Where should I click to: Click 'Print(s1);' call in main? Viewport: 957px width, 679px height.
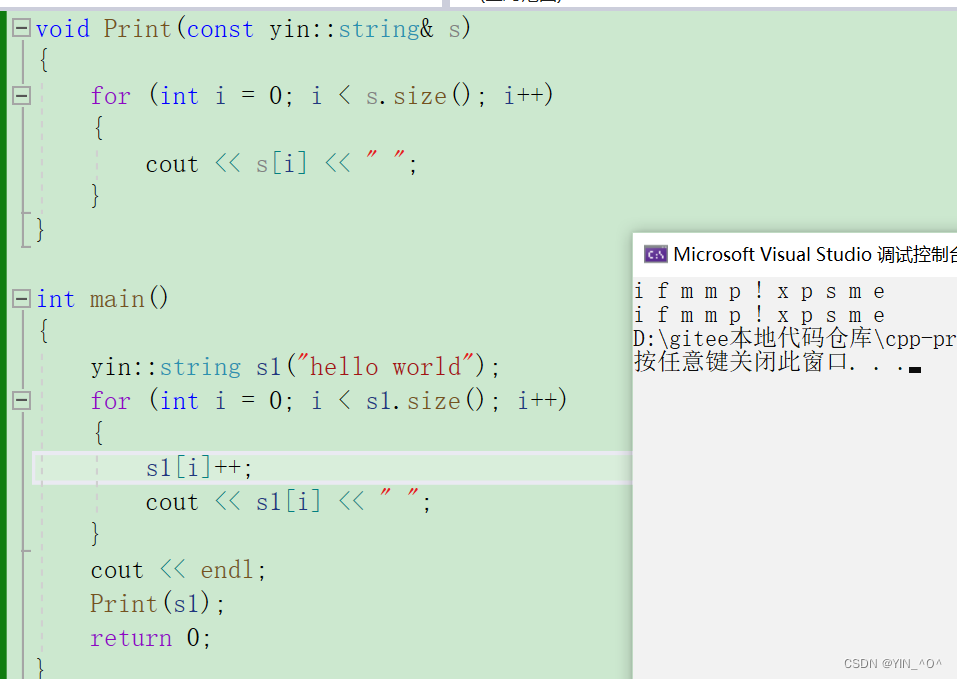(x=157, y=604)
